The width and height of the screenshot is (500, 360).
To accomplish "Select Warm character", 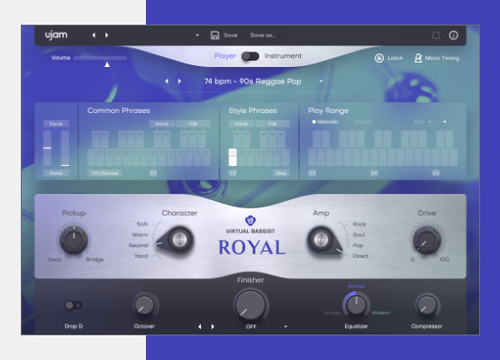I will click(140, 235).
